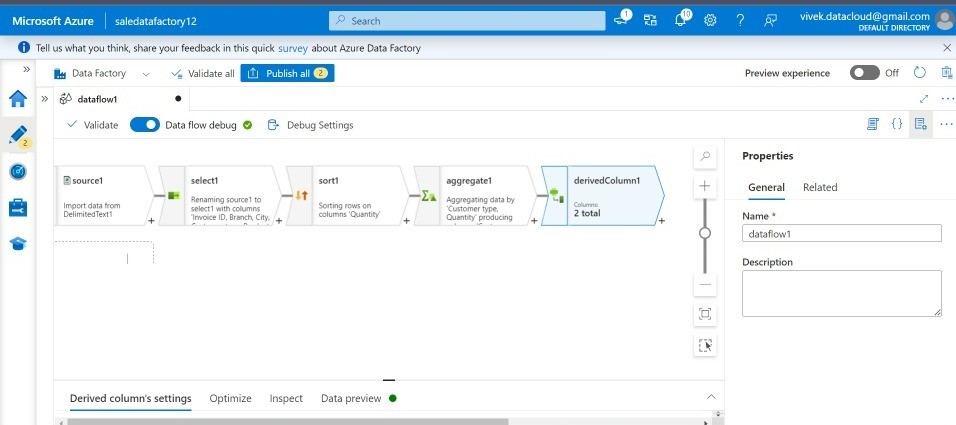
Task: Click the Microsoft Azure logo text
Action: click(x=53, y=21)
